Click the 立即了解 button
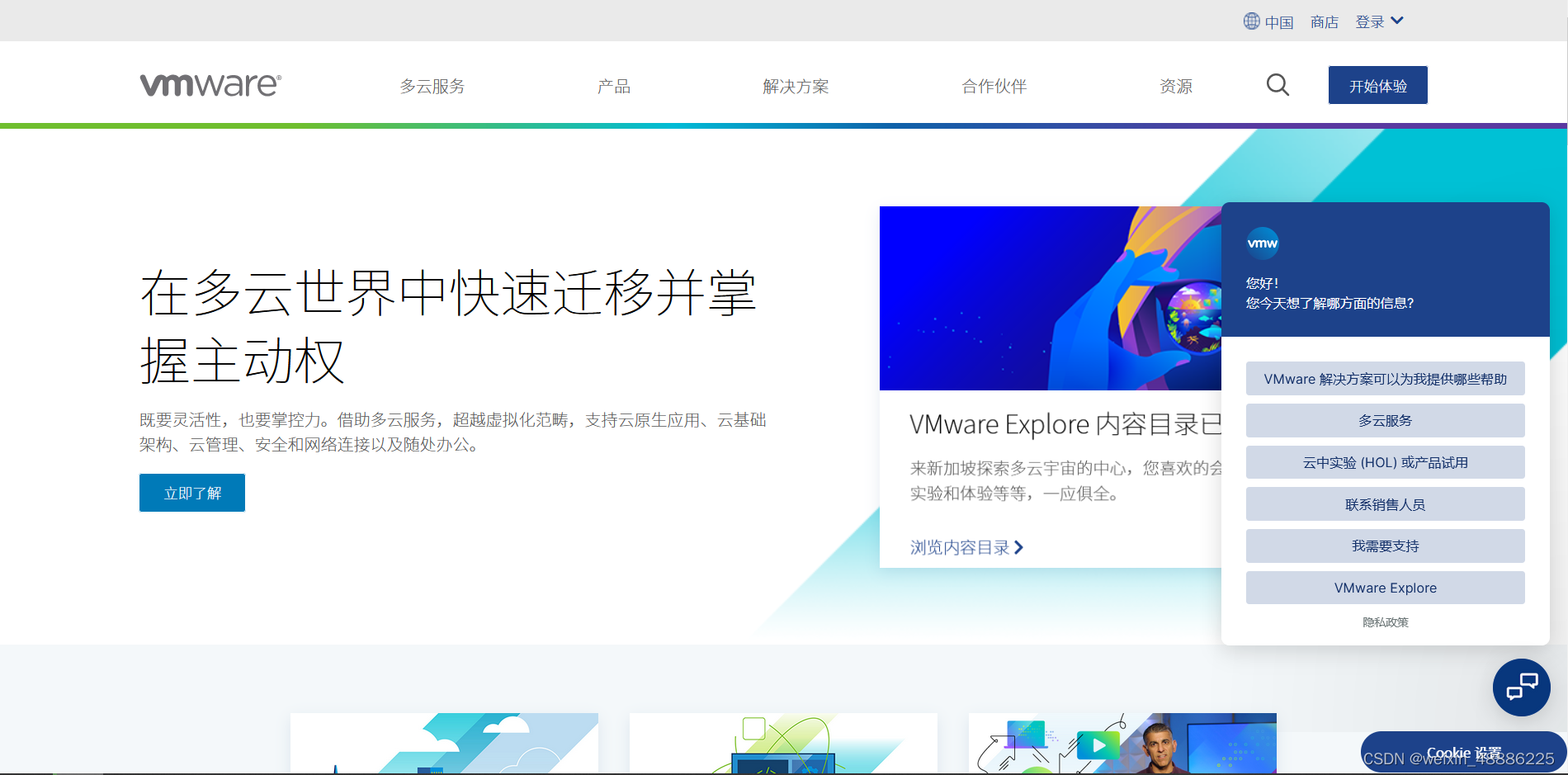 192,493
